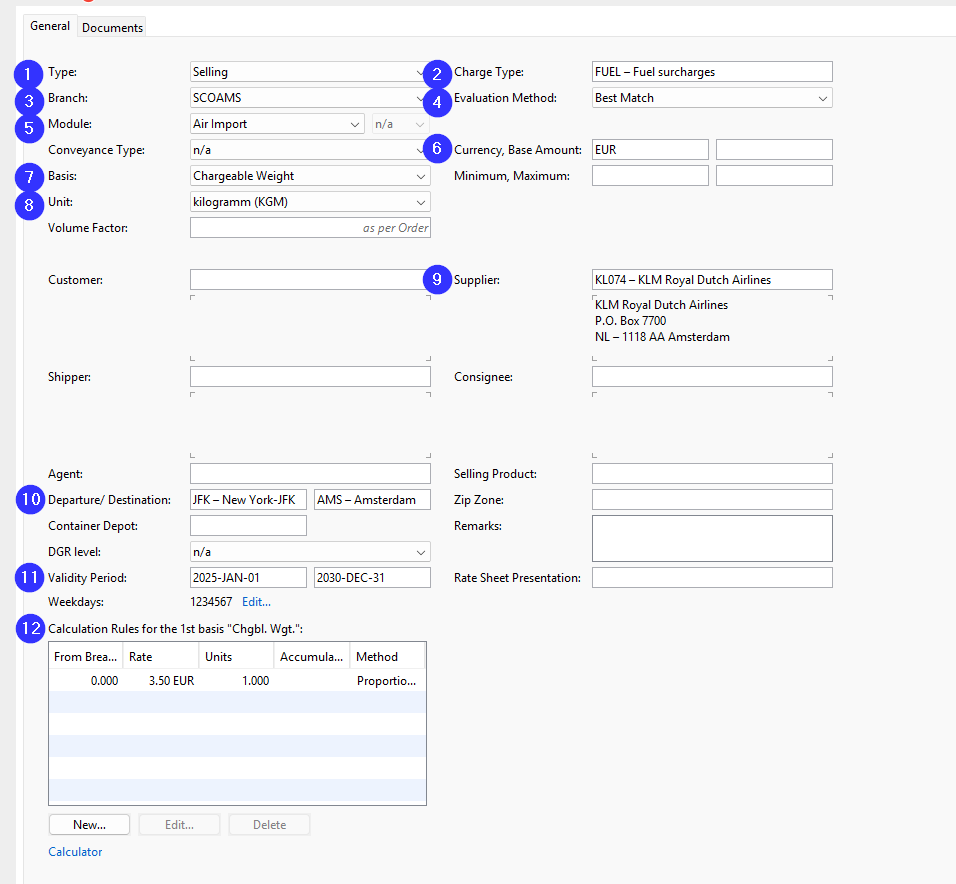Select the General tab
The image size is (956, 884).
(x=50, y=26)
